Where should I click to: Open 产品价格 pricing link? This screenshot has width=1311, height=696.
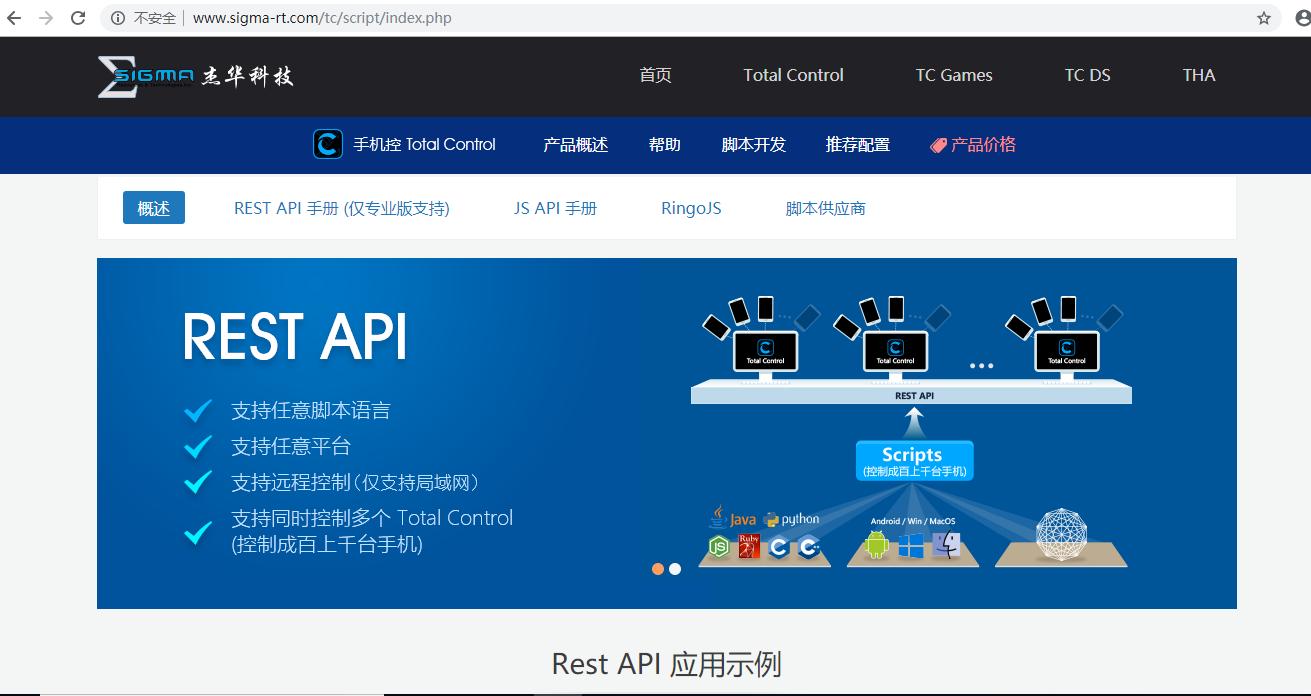click(983, 145)
